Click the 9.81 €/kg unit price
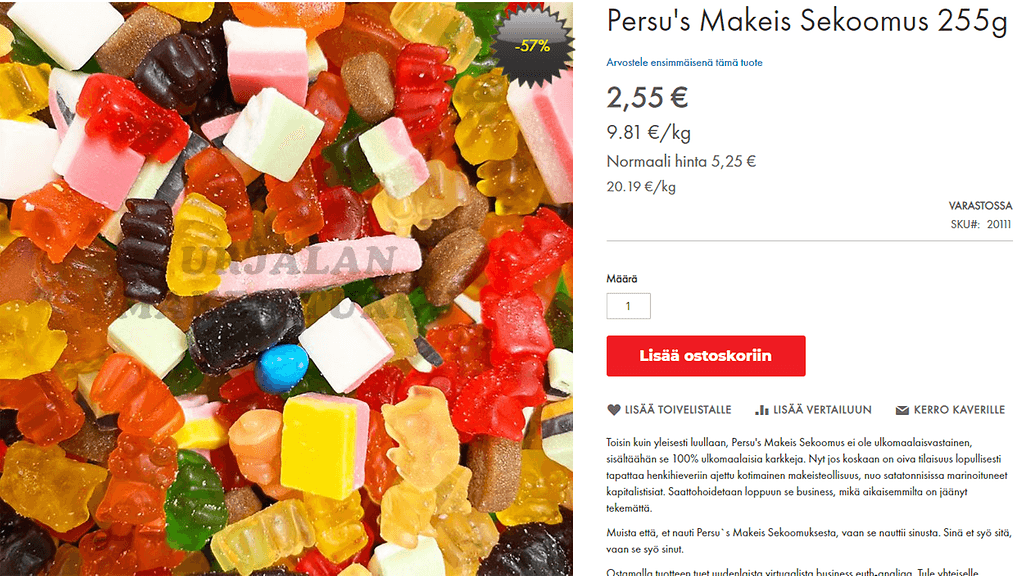 click(x=648, y=133)
